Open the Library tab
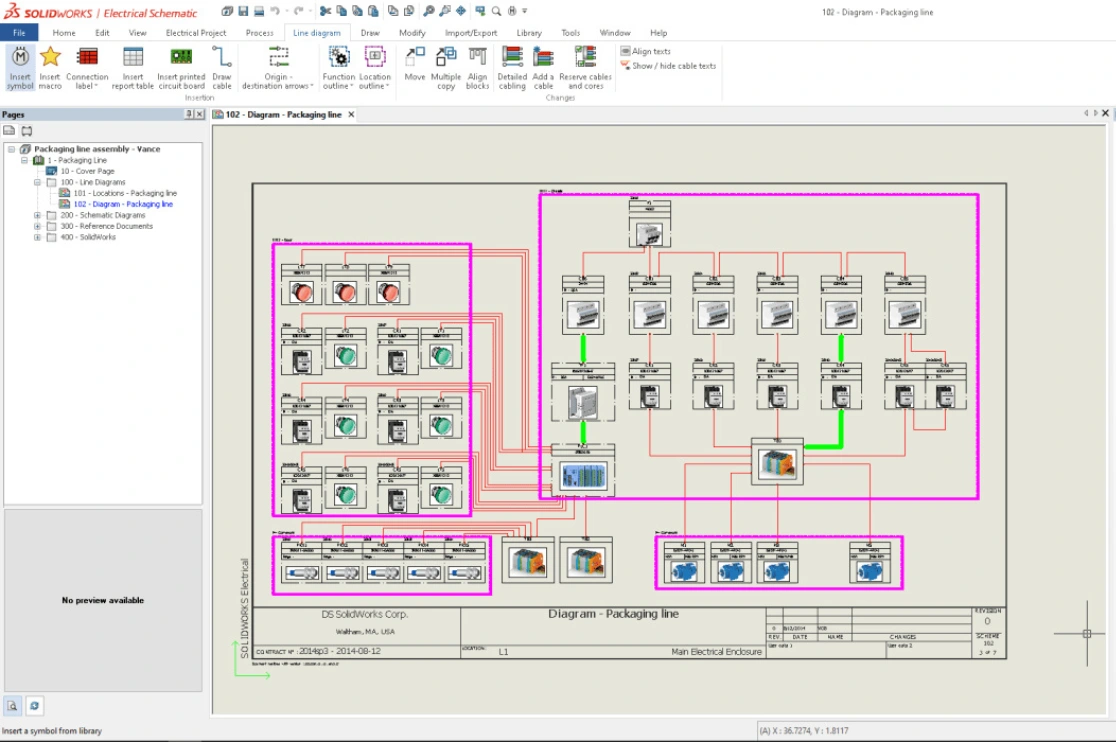The image size is (1116, 742). click(529, 33)
